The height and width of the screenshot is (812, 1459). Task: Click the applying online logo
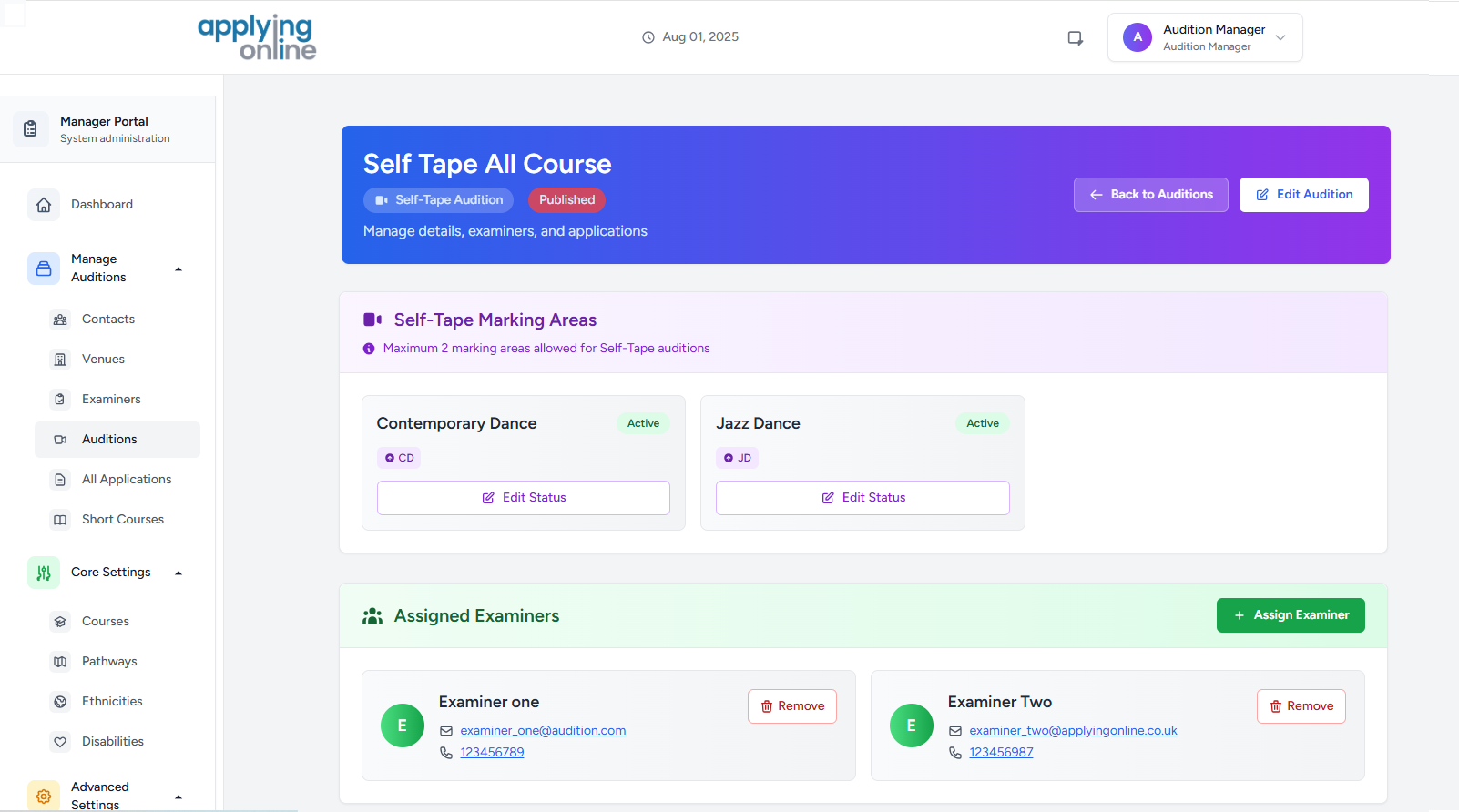pos(257,37)
